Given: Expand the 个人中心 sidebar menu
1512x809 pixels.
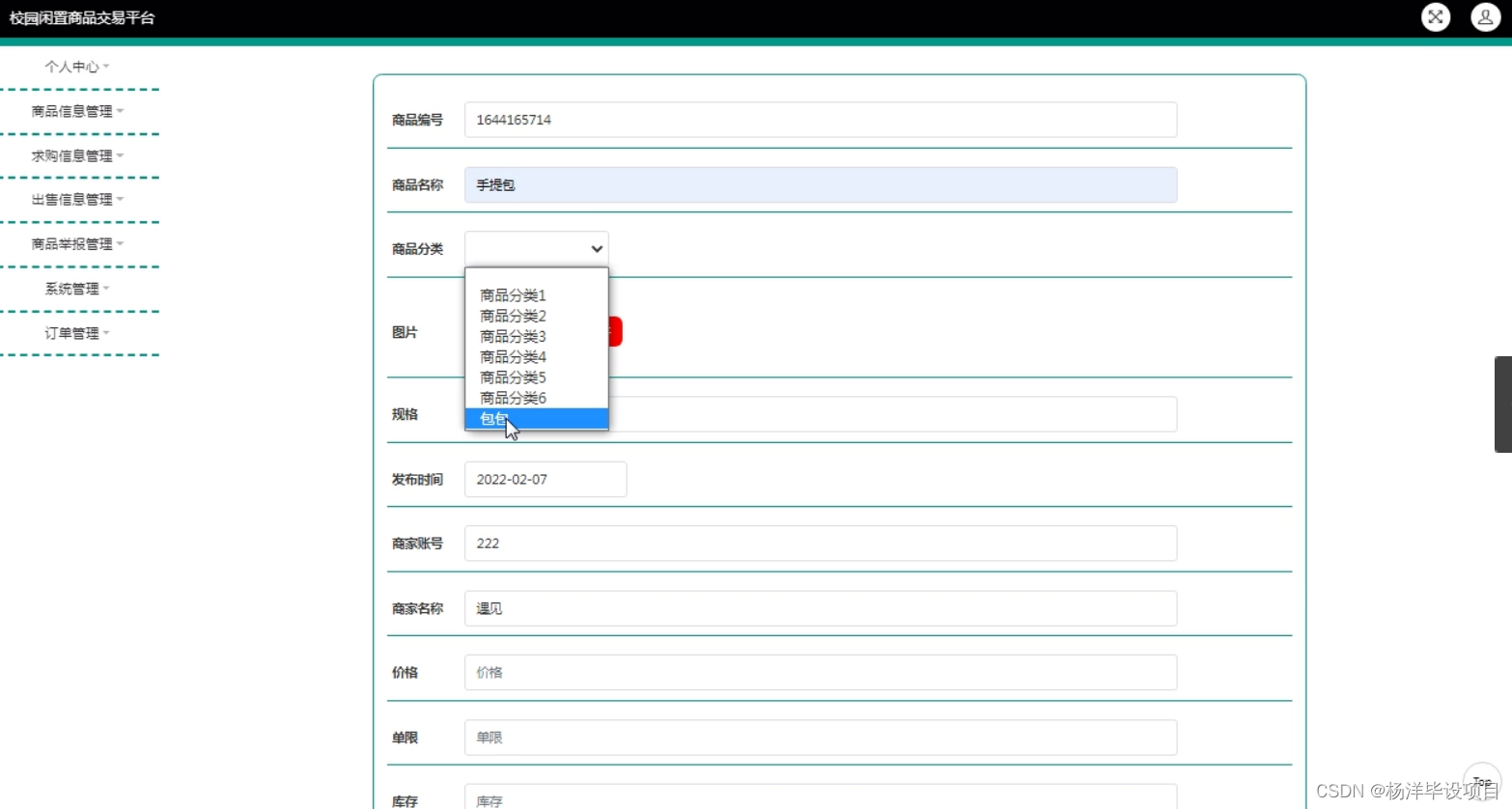Looking at the screenshot, I should (72, 66).
